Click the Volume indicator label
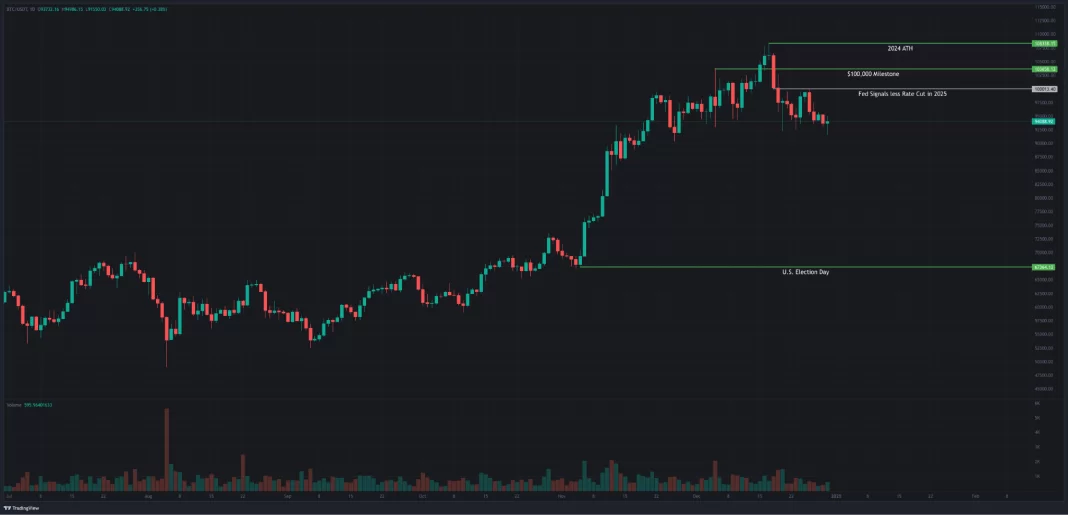1068x515 pixels. (14, 405)
